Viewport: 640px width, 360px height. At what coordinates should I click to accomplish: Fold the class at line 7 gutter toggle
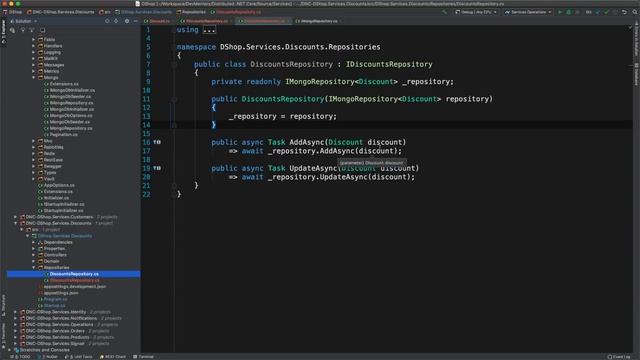click(174, 64)
